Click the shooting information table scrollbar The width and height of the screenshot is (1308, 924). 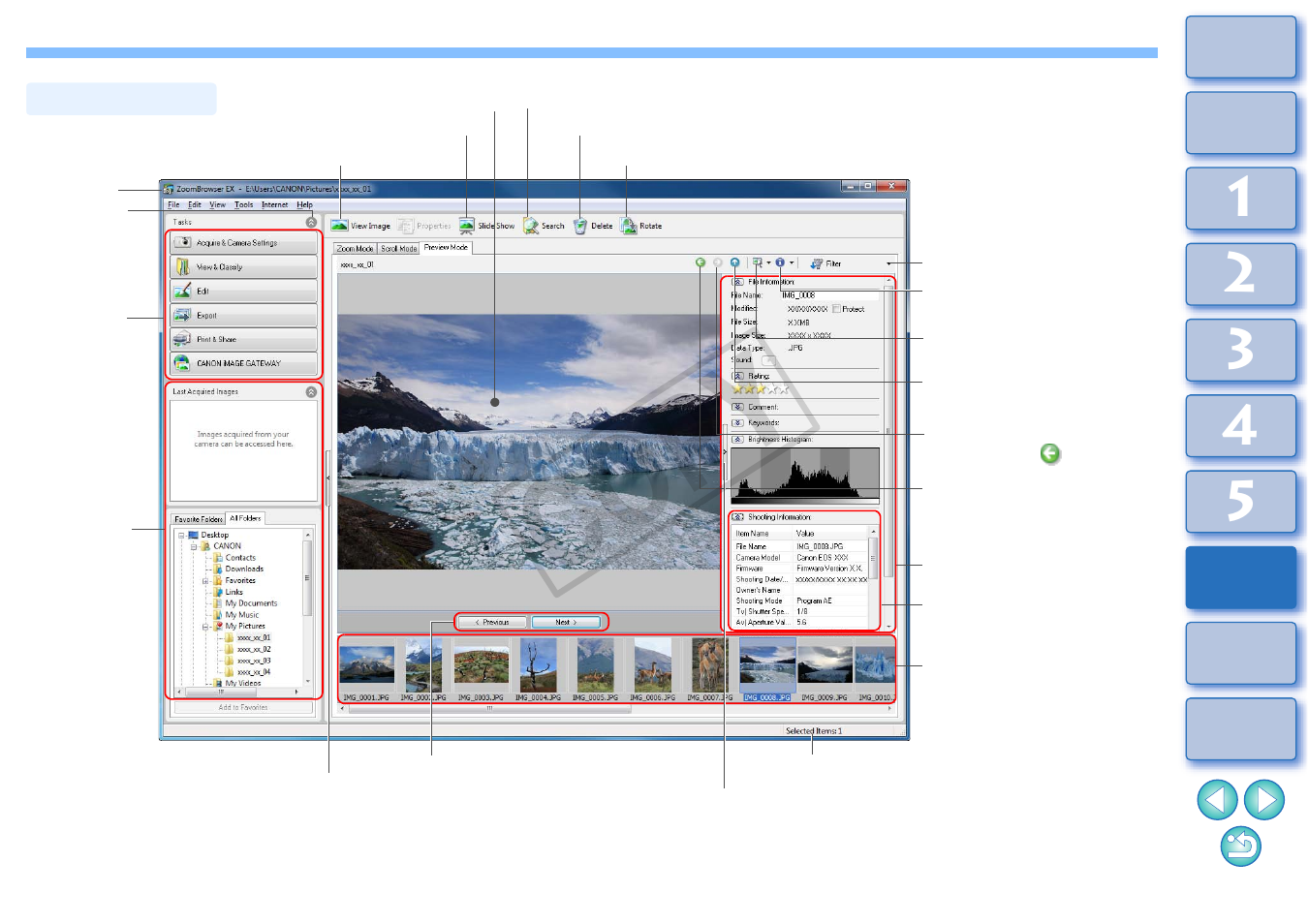coord(873,577)
